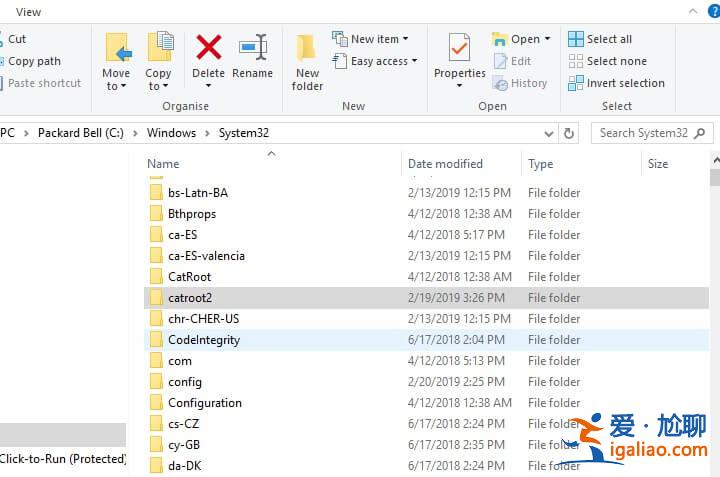Open Easy access dropdown
720x477 pixels.
coord(374,61)
